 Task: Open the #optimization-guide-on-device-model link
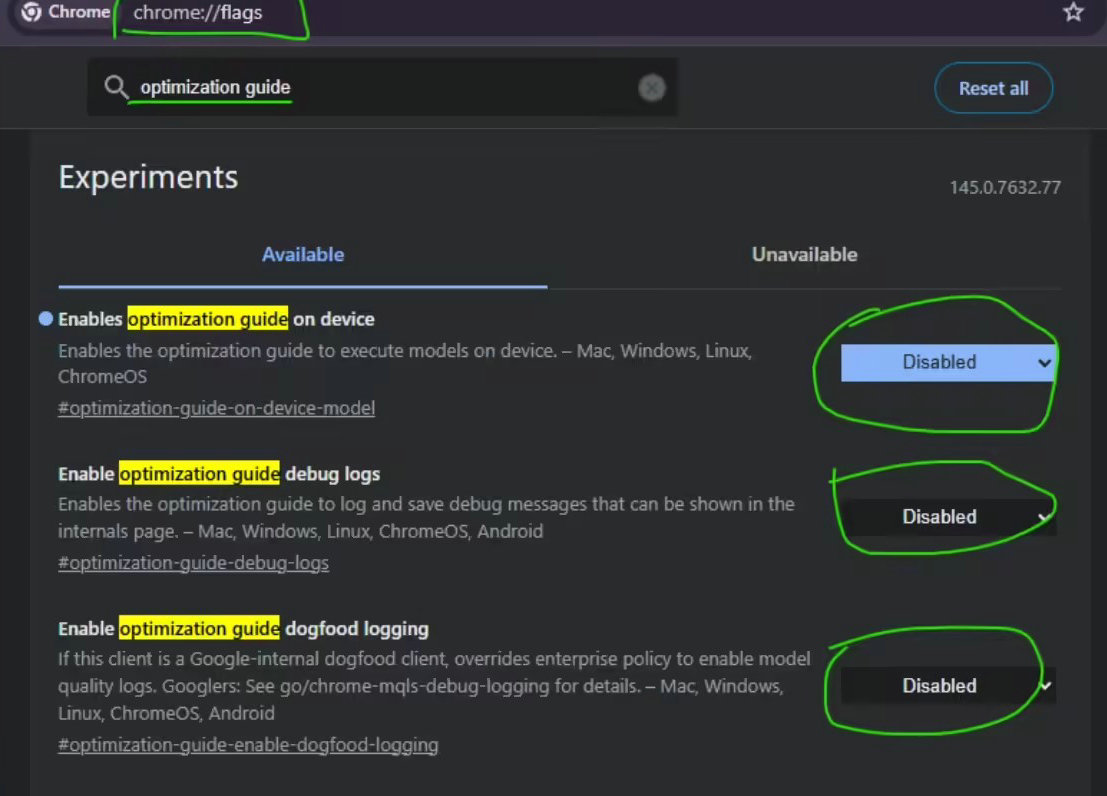pyautogui.click(x=216, y=408)
